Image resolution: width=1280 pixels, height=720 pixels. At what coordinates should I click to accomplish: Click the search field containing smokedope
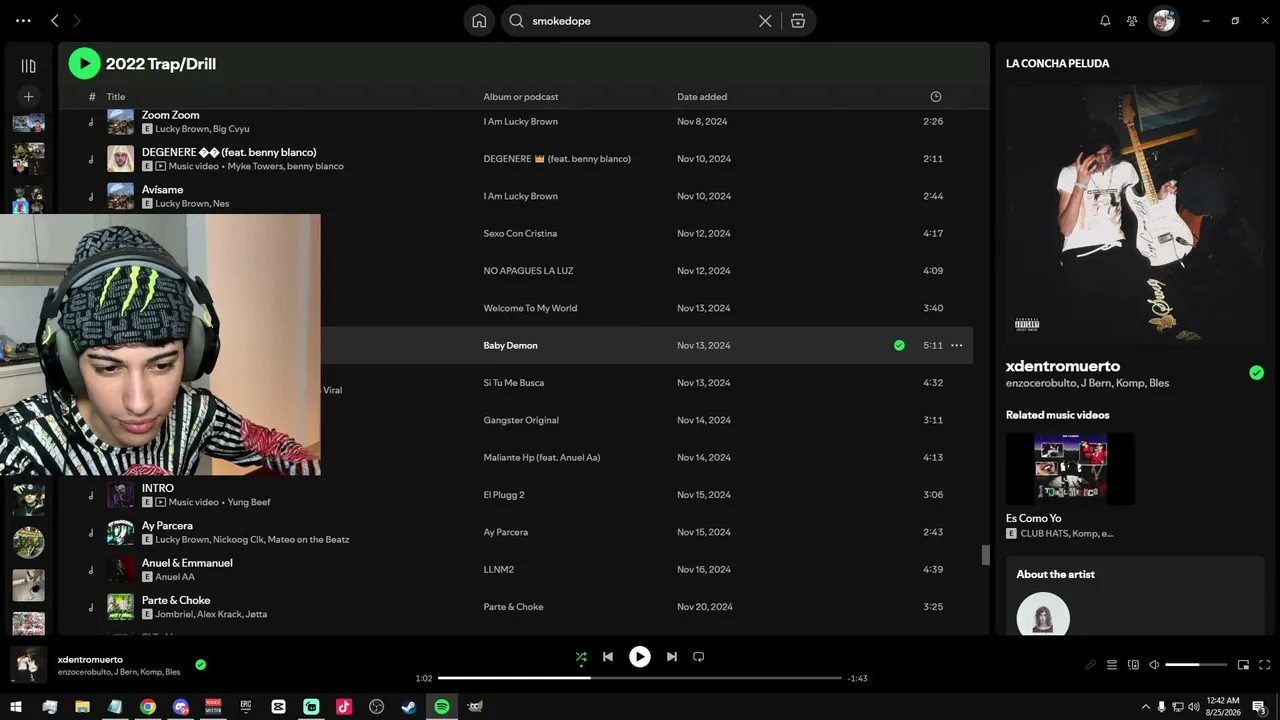point(642,21)
